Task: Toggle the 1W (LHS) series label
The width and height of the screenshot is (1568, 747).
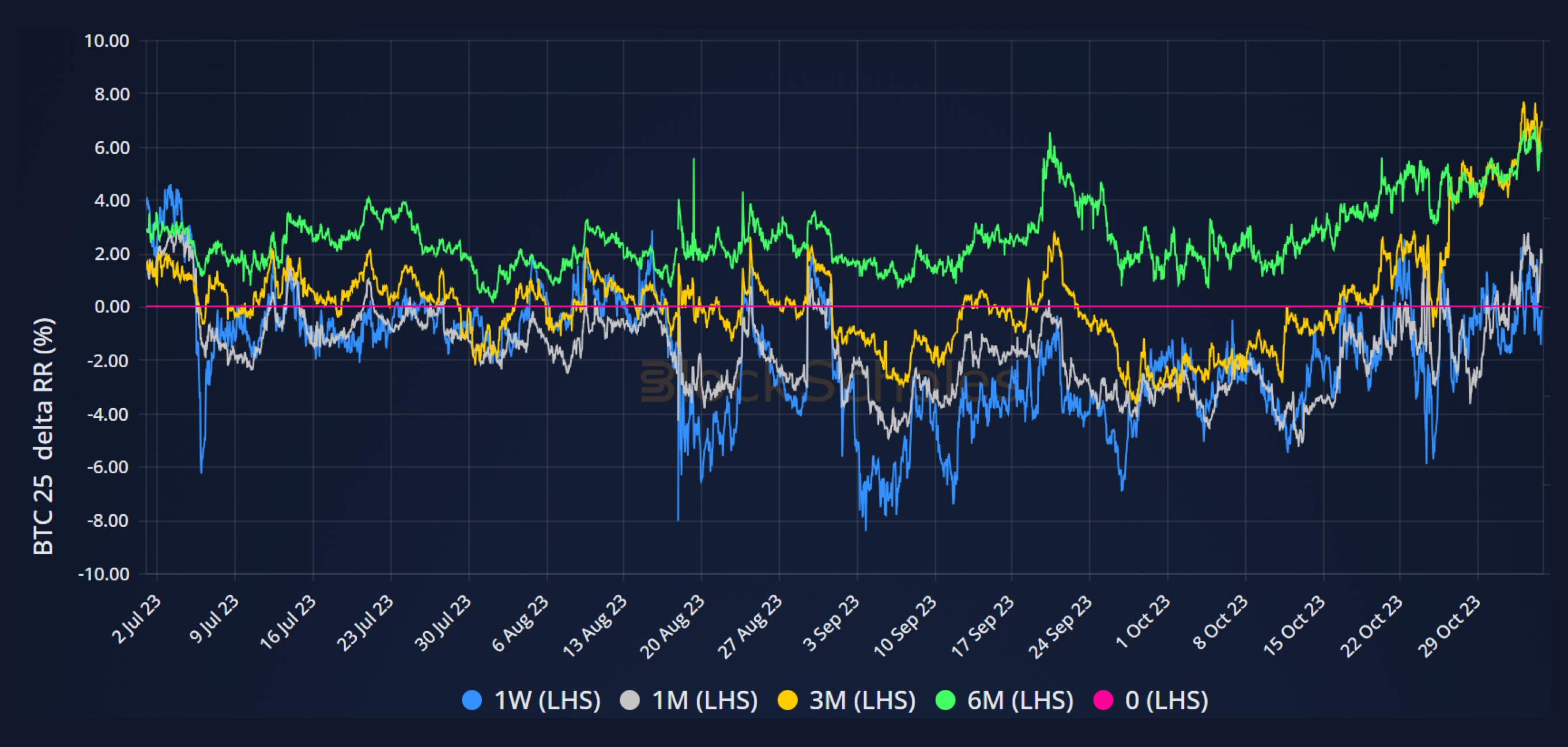Action: point(547,700)
